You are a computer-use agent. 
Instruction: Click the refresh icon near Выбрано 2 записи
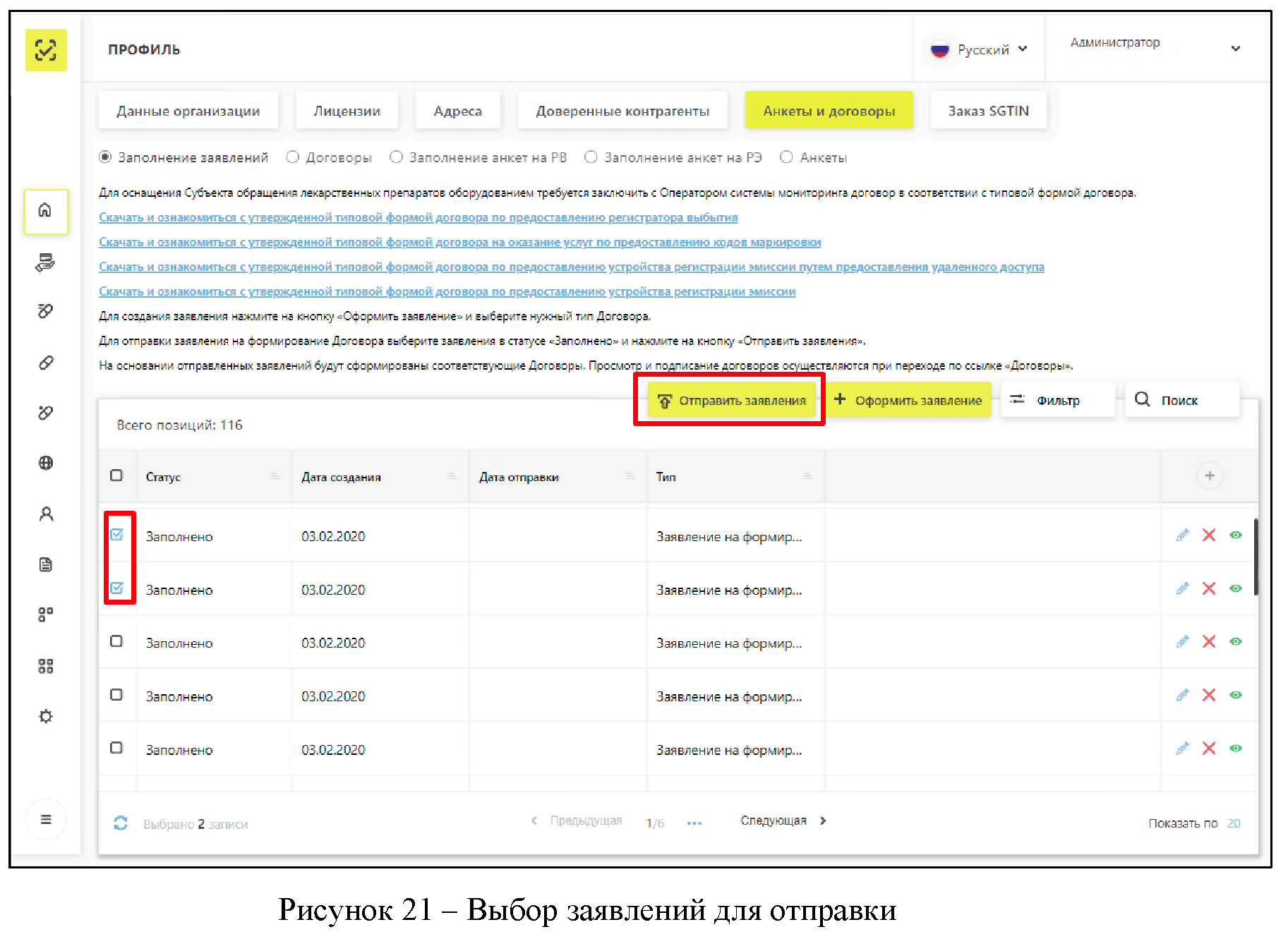coord(121,823)
